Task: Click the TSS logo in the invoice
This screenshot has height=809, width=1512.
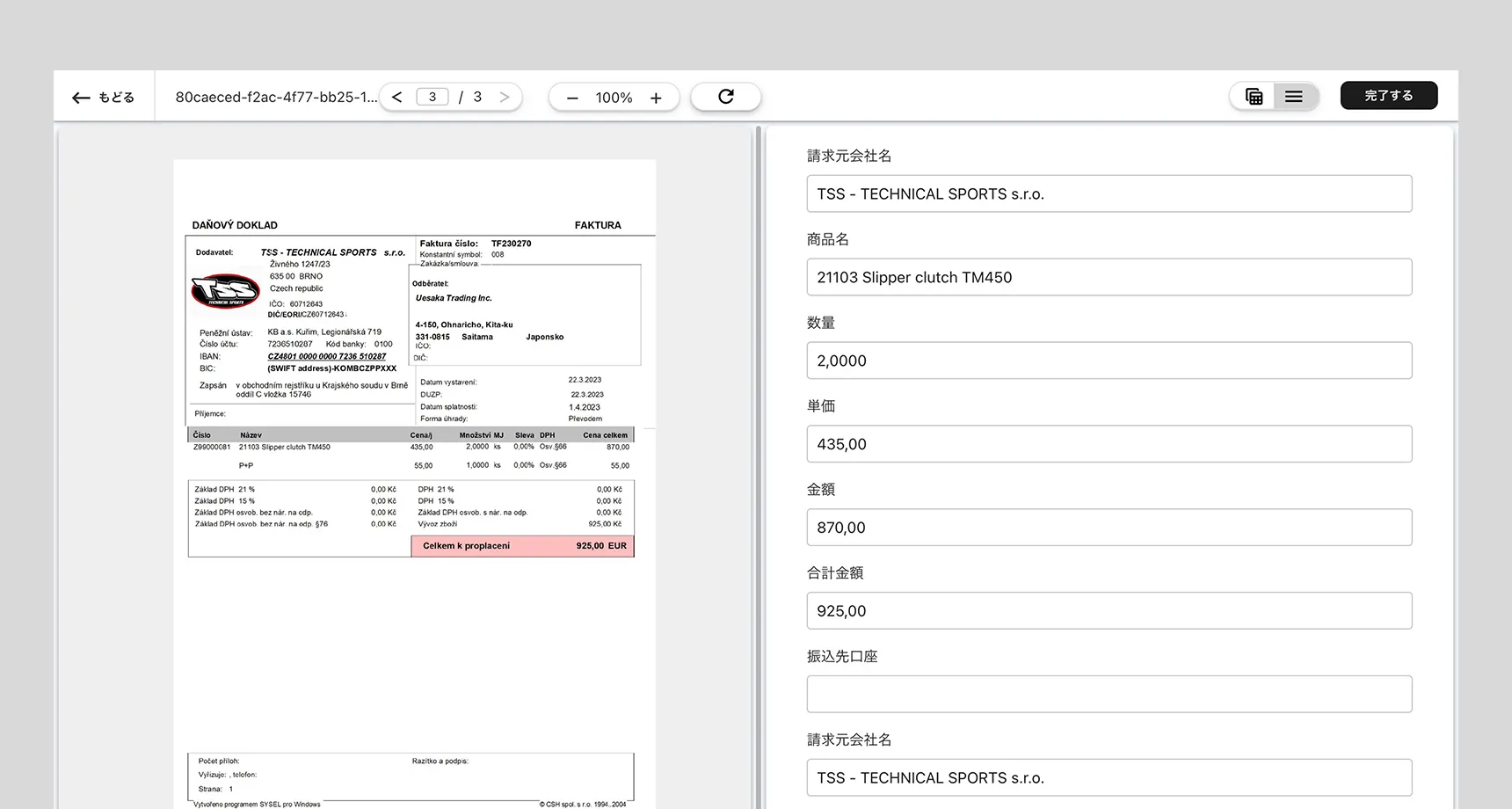Action: [x=226, y=291]
